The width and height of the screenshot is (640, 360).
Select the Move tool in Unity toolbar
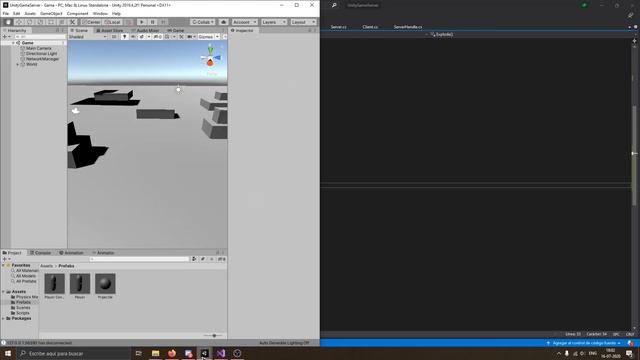(x=19, y=22)
